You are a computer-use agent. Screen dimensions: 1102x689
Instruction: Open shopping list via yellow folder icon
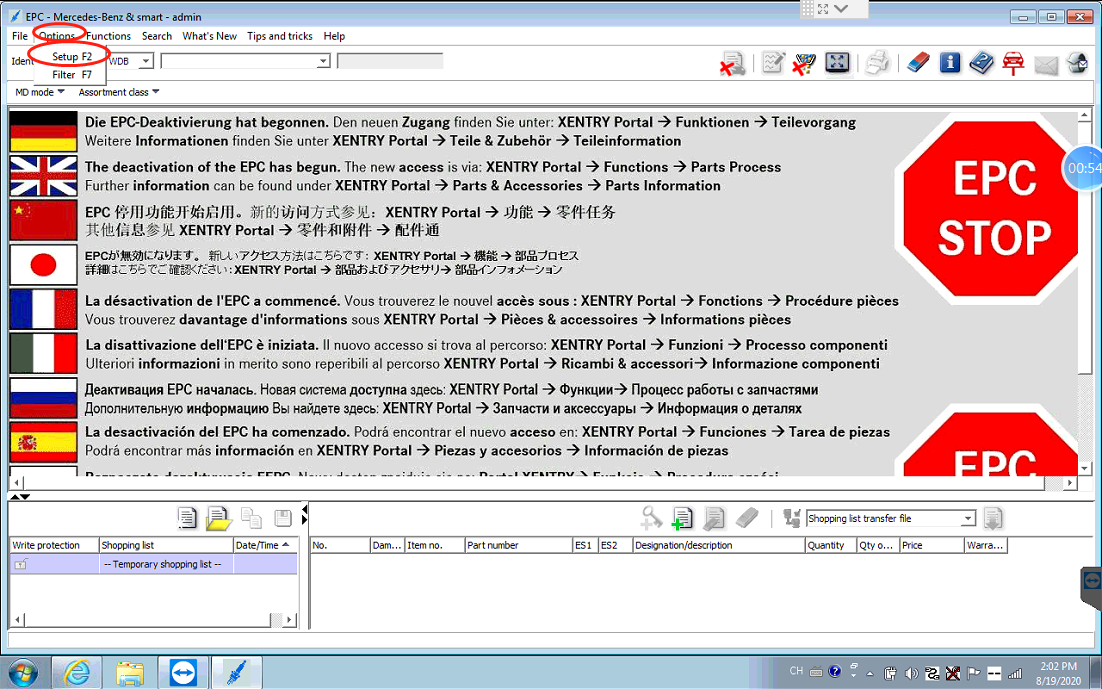(219, 518)
